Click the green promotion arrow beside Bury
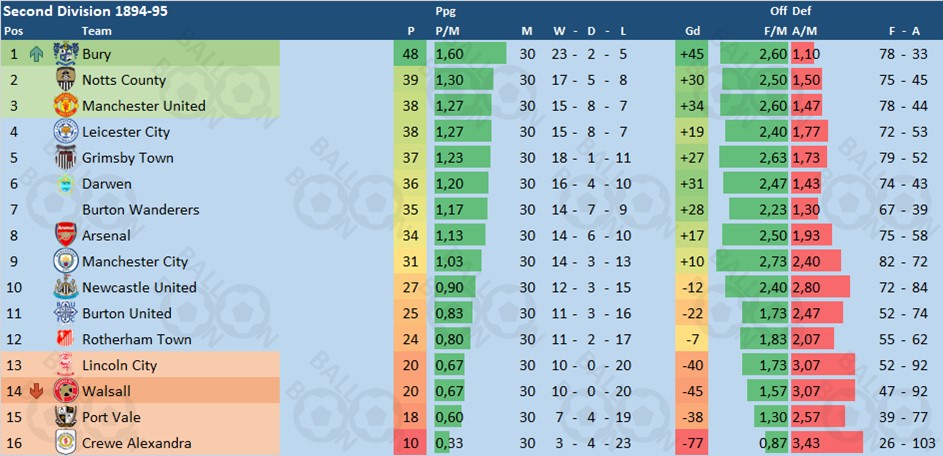The height and width of the screenshot is (456, 943). (37, 54)
